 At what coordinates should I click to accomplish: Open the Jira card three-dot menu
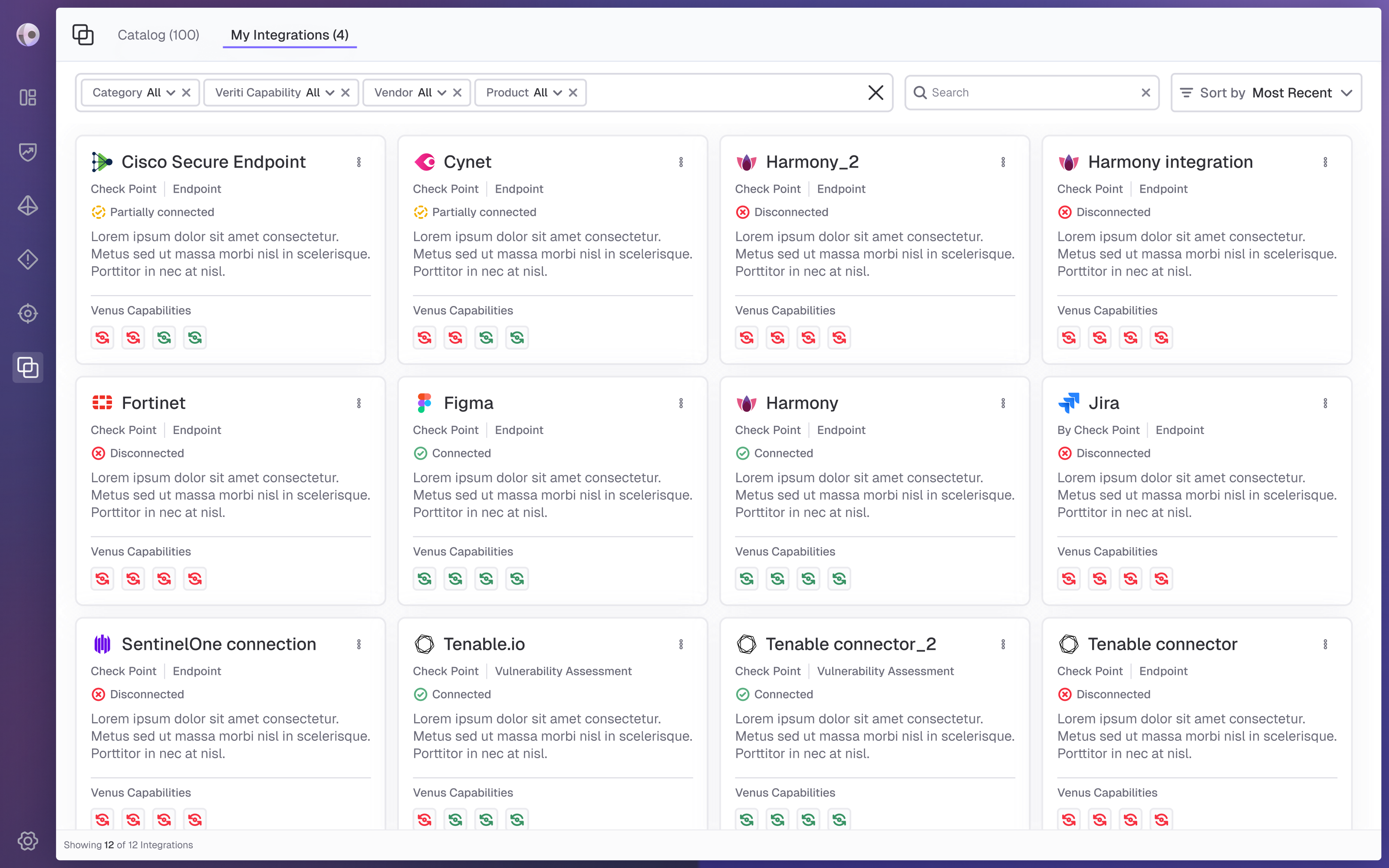click(x=1325, y=403)
